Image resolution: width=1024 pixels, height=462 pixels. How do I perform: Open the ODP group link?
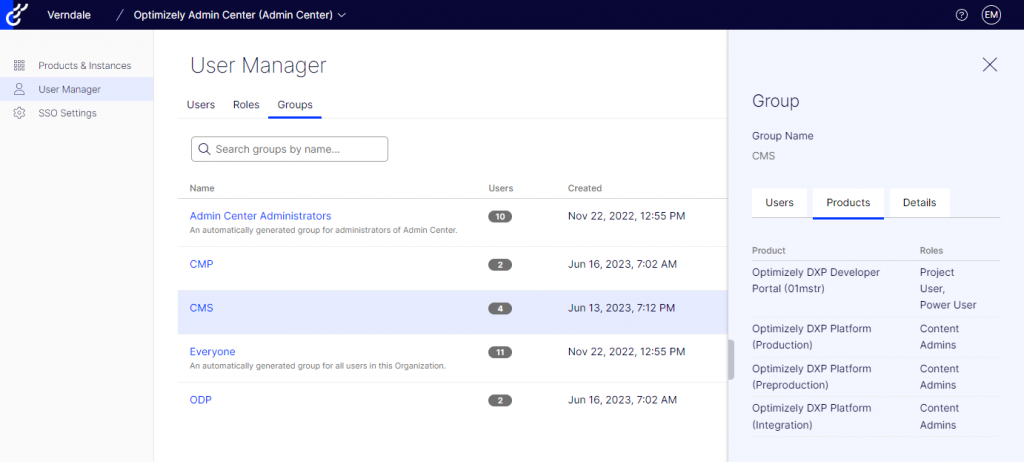click(x=200, y=400)
